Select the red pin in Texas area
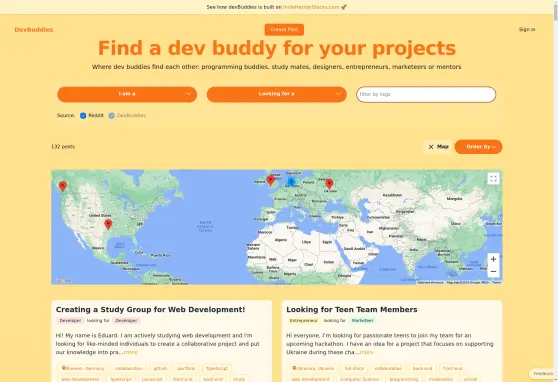This screenshot has width=558, height=382. click(x=108, y=224)
